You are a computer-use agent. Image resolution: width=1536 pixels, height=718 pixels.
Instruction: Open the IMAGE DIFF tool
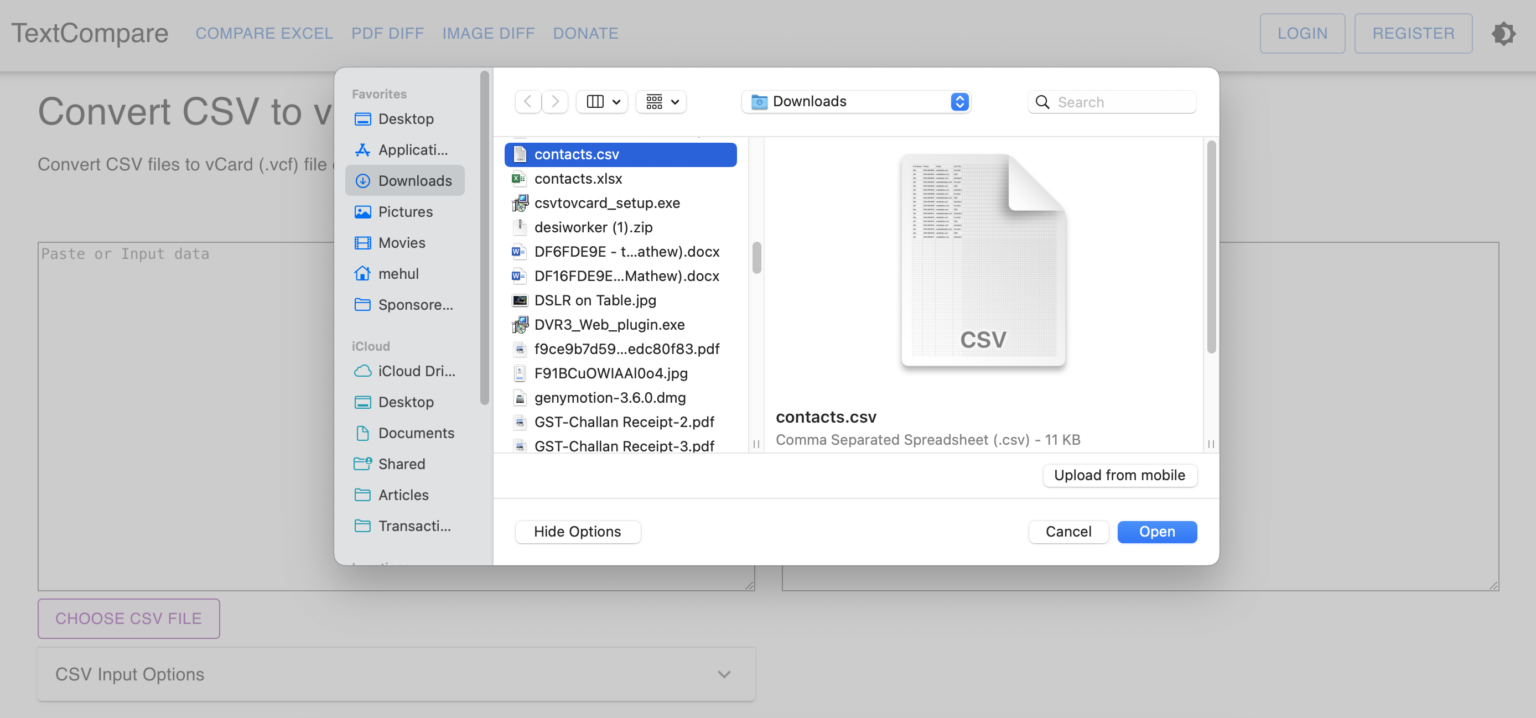[x=489, y=33]
